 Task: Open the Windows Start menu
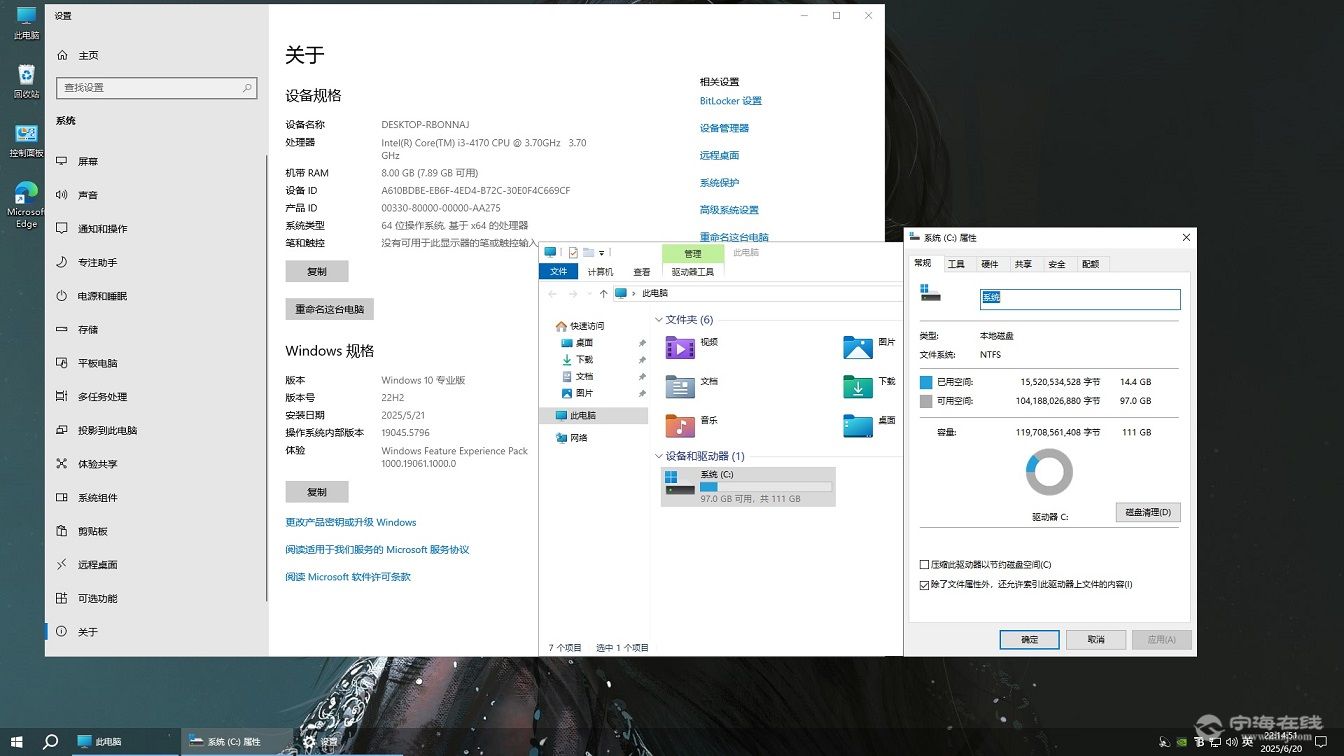(16, 742)
